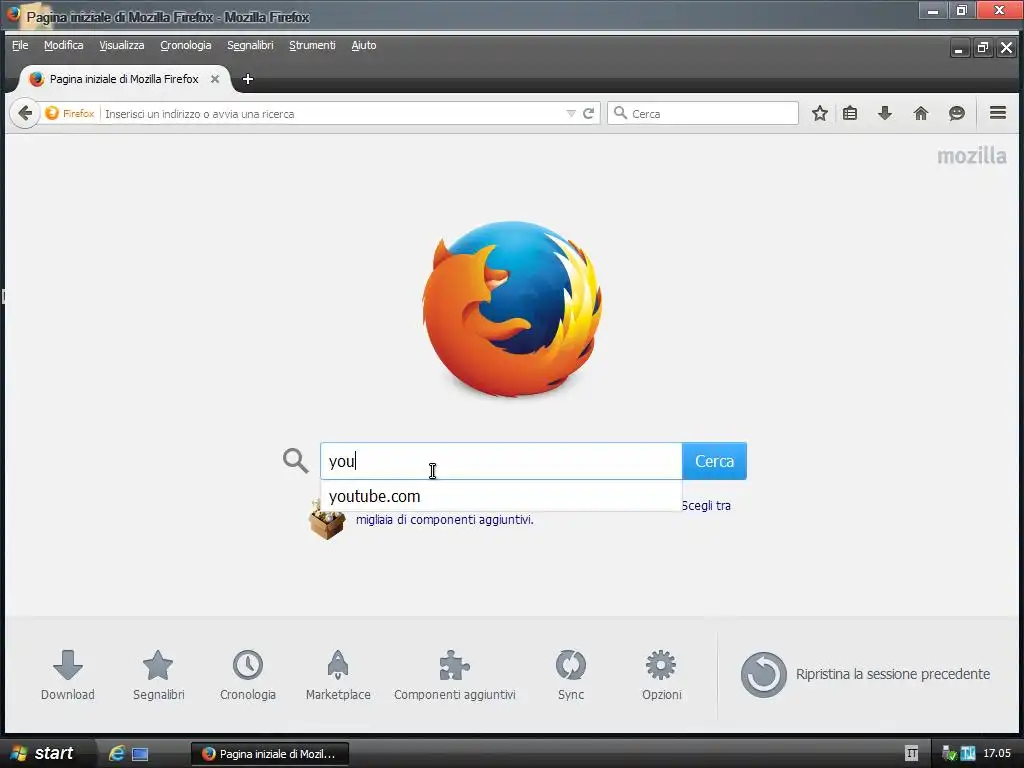
Task: Open the Strumenti menu
Action: [x=312, y=45]
